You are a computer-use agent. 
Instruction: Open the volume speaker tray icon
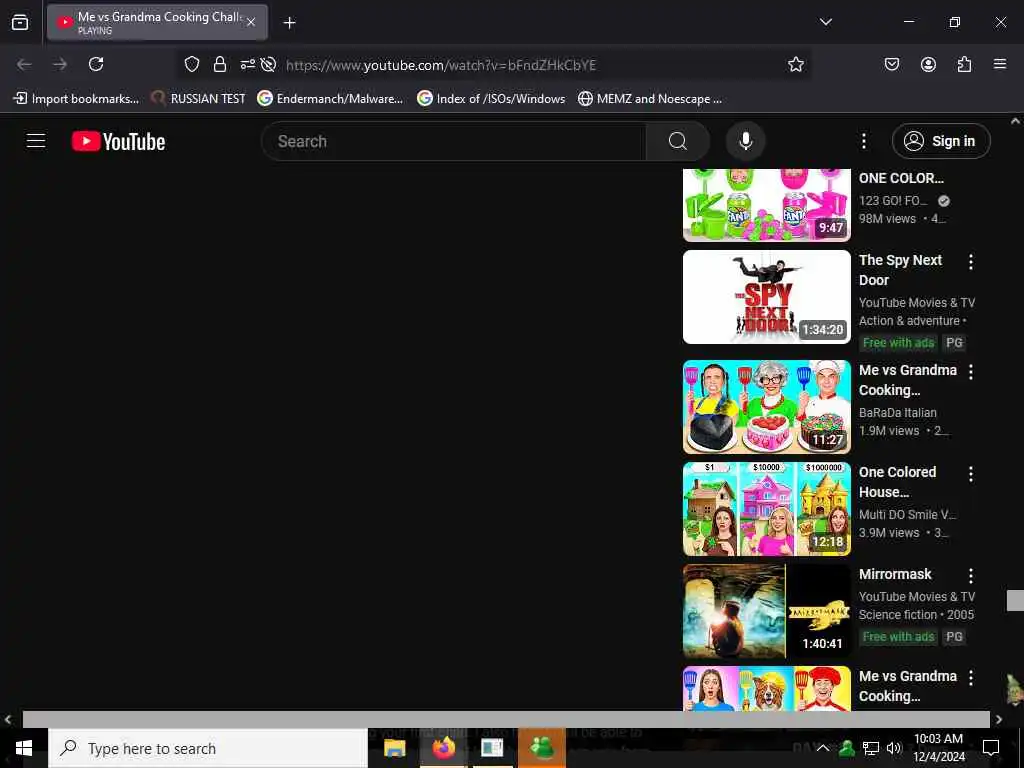pos(894,748)
